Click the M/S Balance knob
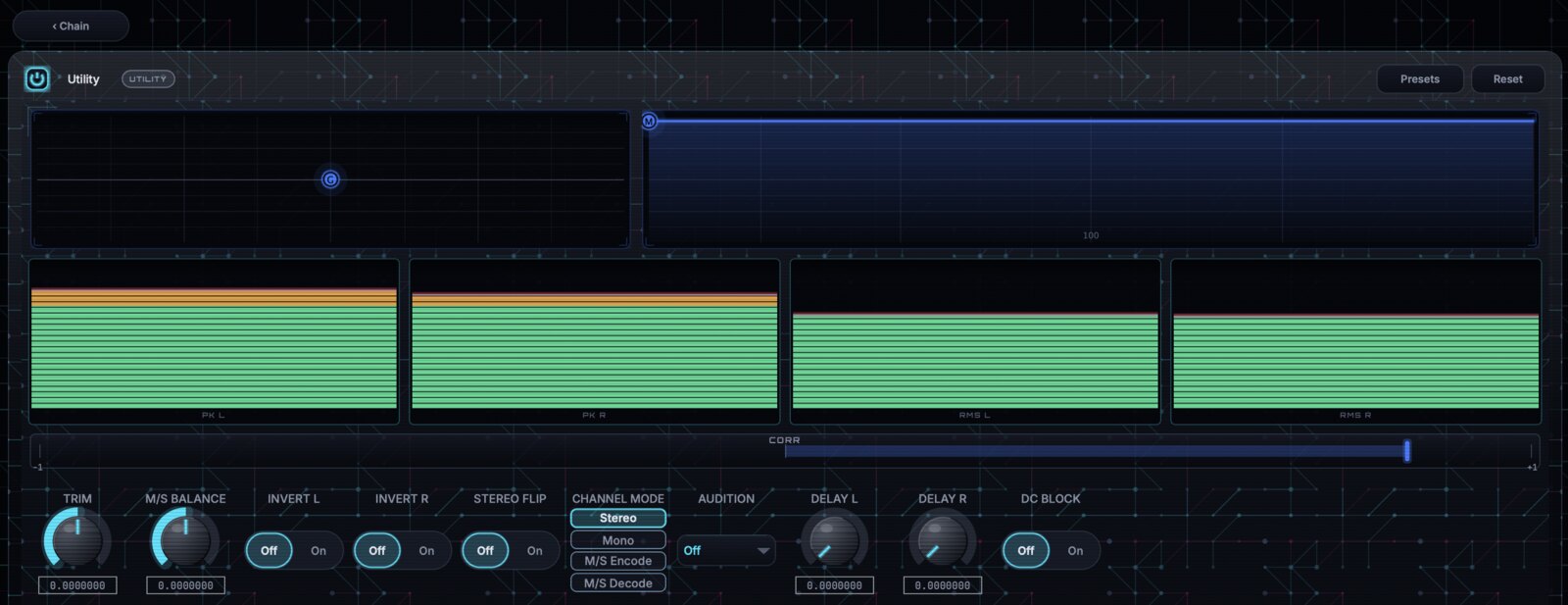The height and width of the screenshot is (605, 1568). pos(185,540)
